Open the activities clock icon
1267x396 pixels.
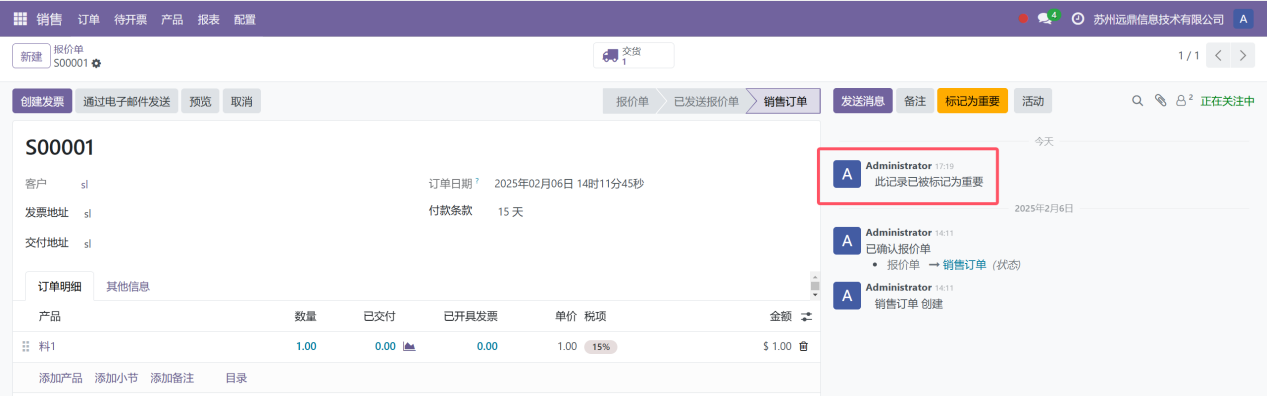tap(1078, 19)
